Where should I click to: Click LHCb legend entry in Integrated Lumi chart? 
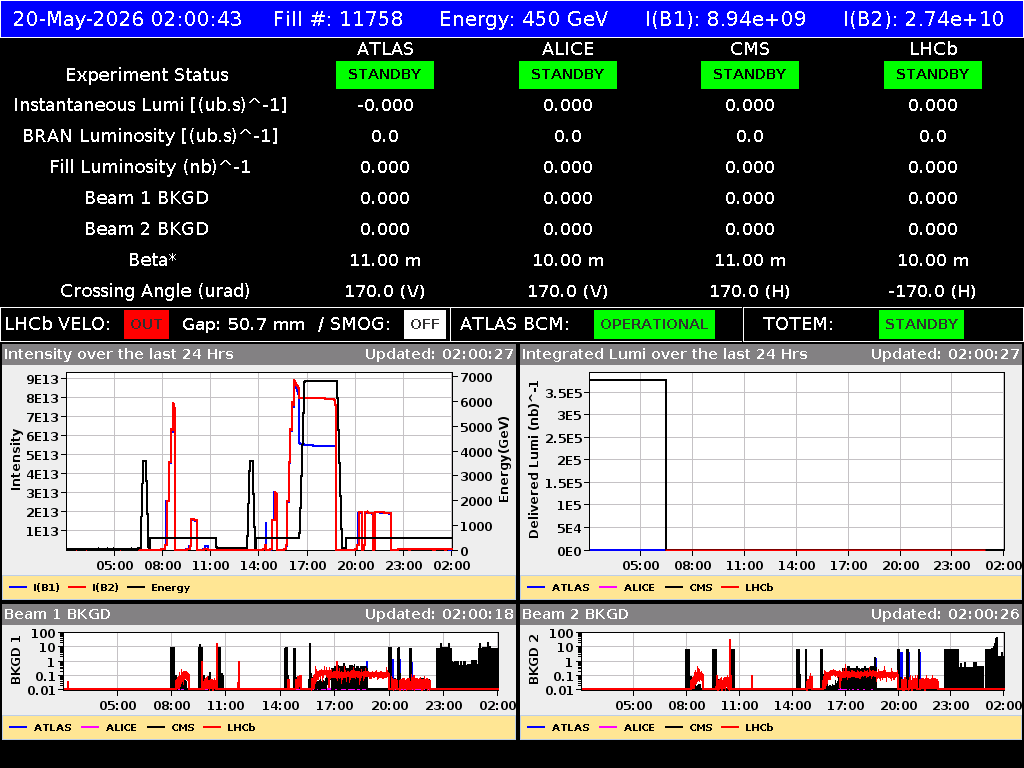(x=748, y=587)
